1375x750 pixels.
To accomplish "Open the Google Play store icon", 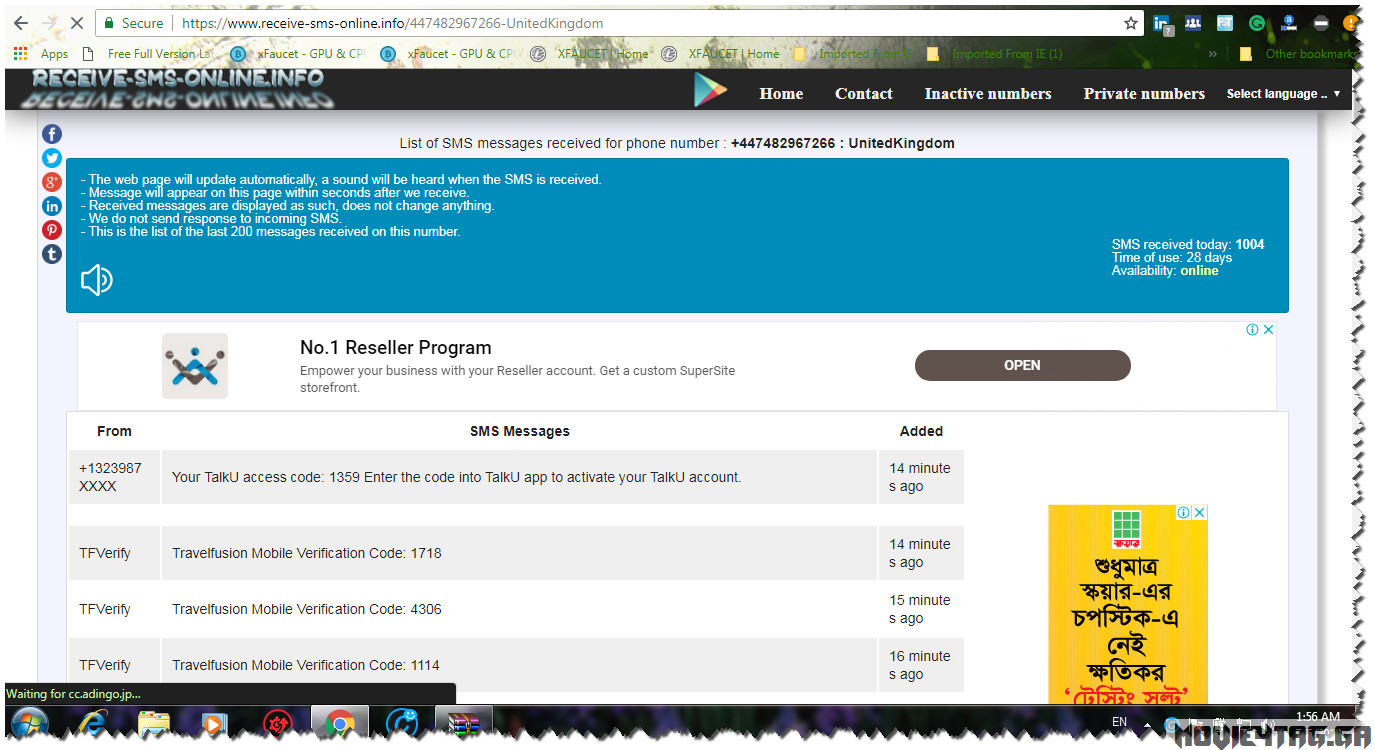I will coord(710,91).
